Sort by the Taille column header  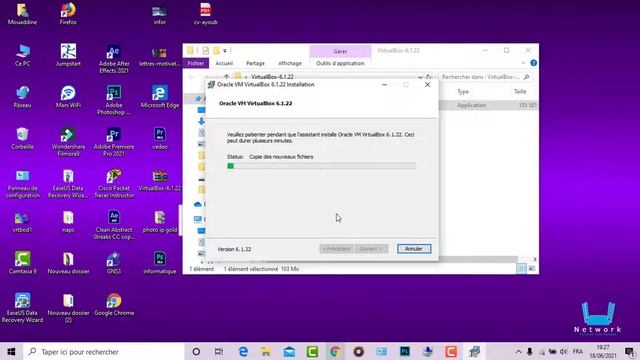[520, 91]
